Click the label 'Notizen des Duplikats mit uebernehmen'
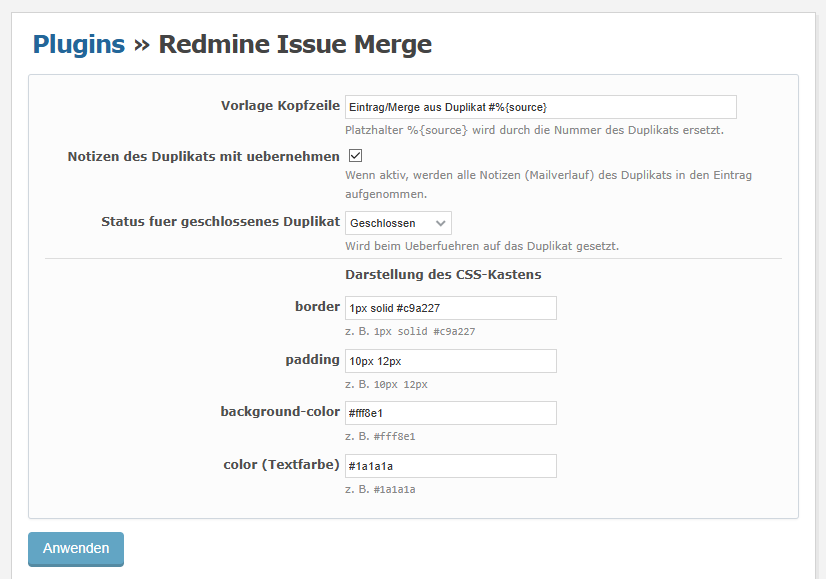Viewport: 826px width, 579px height. click(203, 156)
